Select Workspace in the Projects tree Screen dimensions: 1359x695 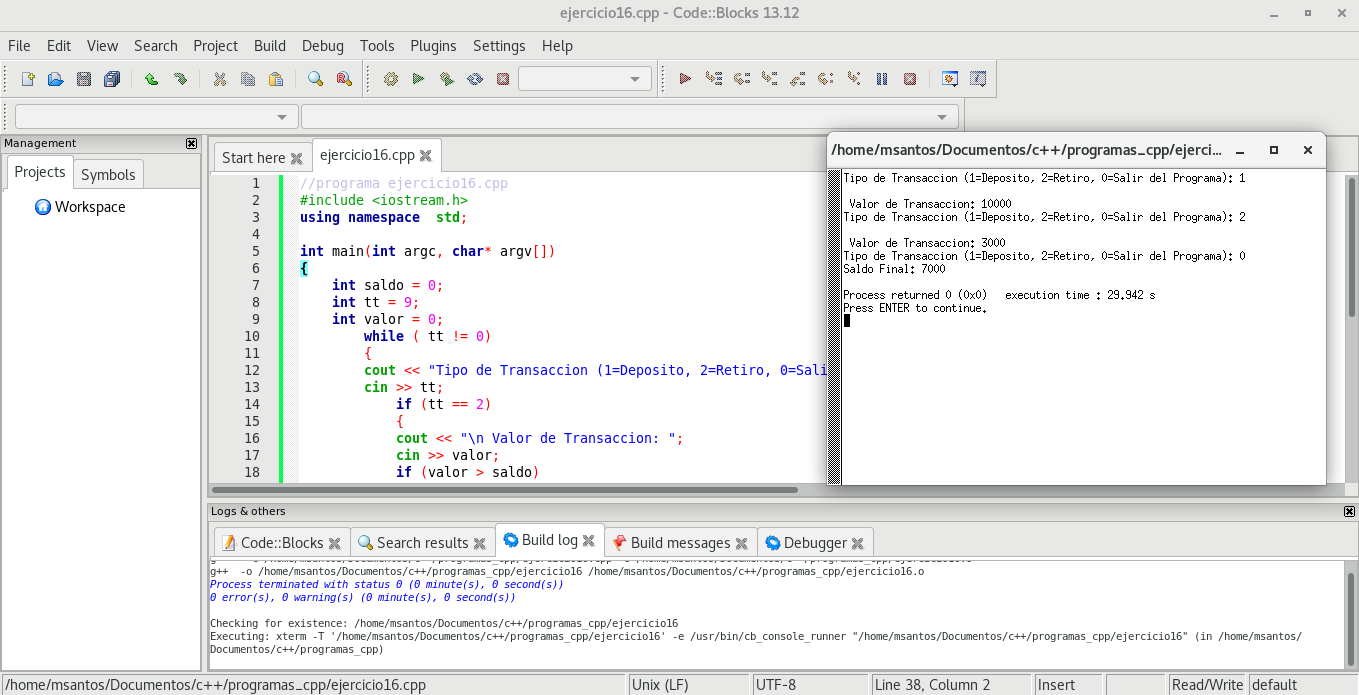(90, 207)
